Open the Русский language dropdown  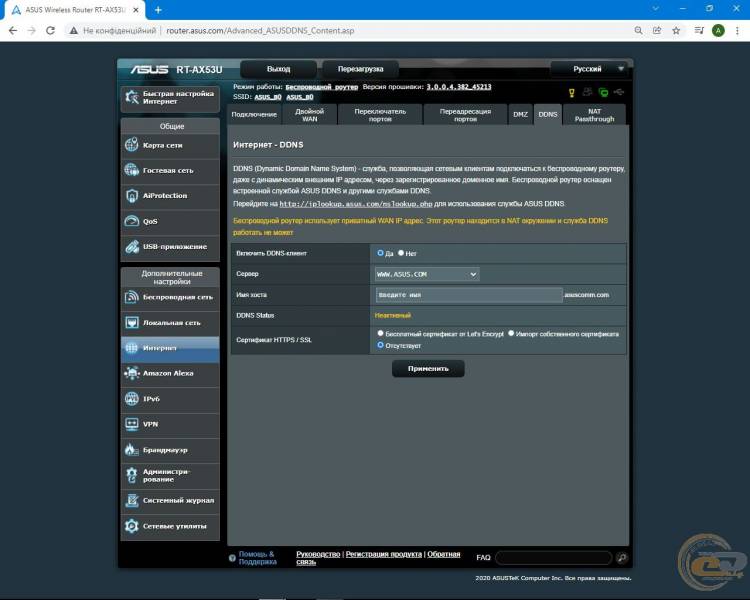[591, 69]
